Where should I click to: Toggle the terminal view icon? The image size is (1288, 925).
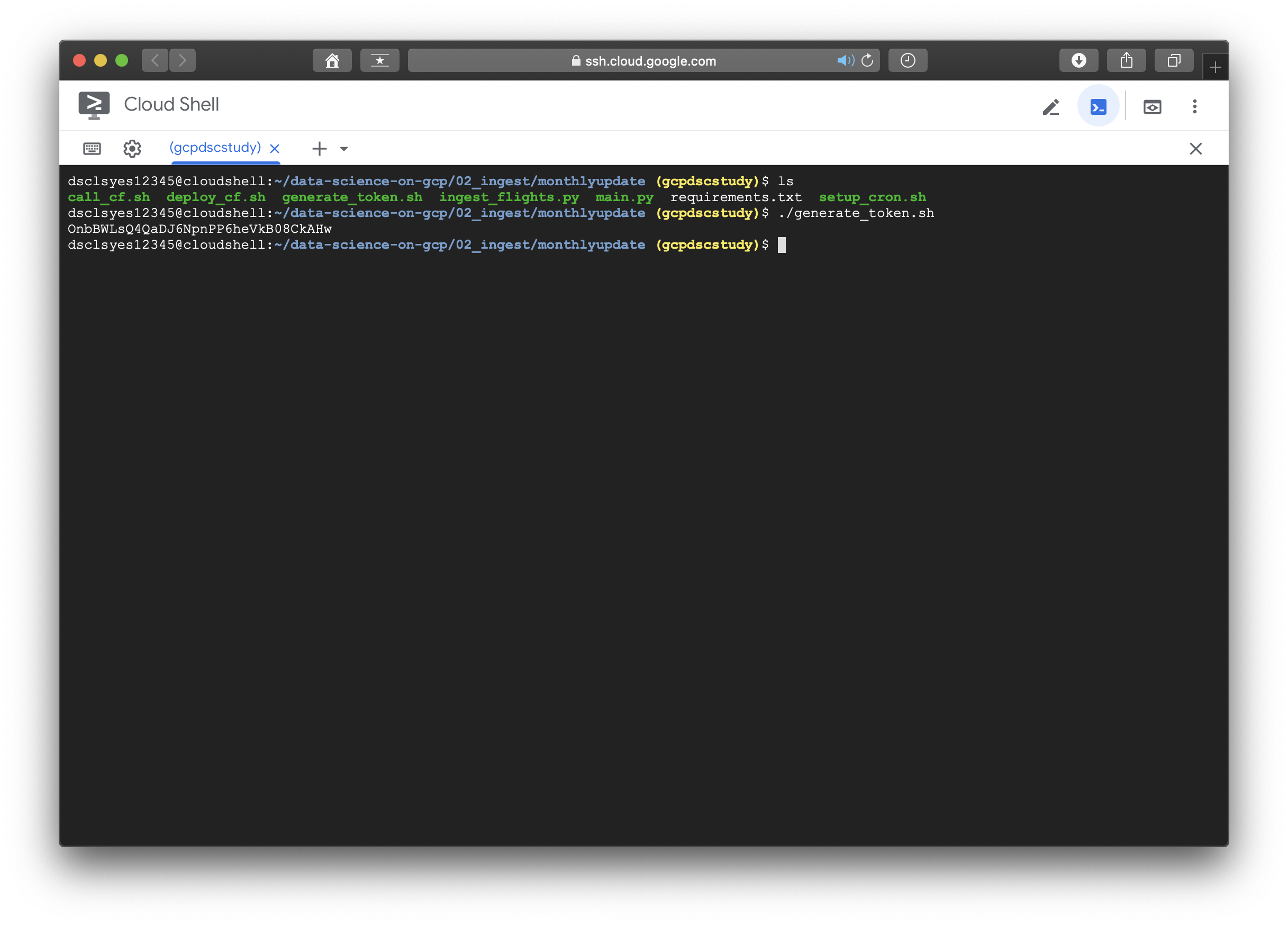[1097, 107]
